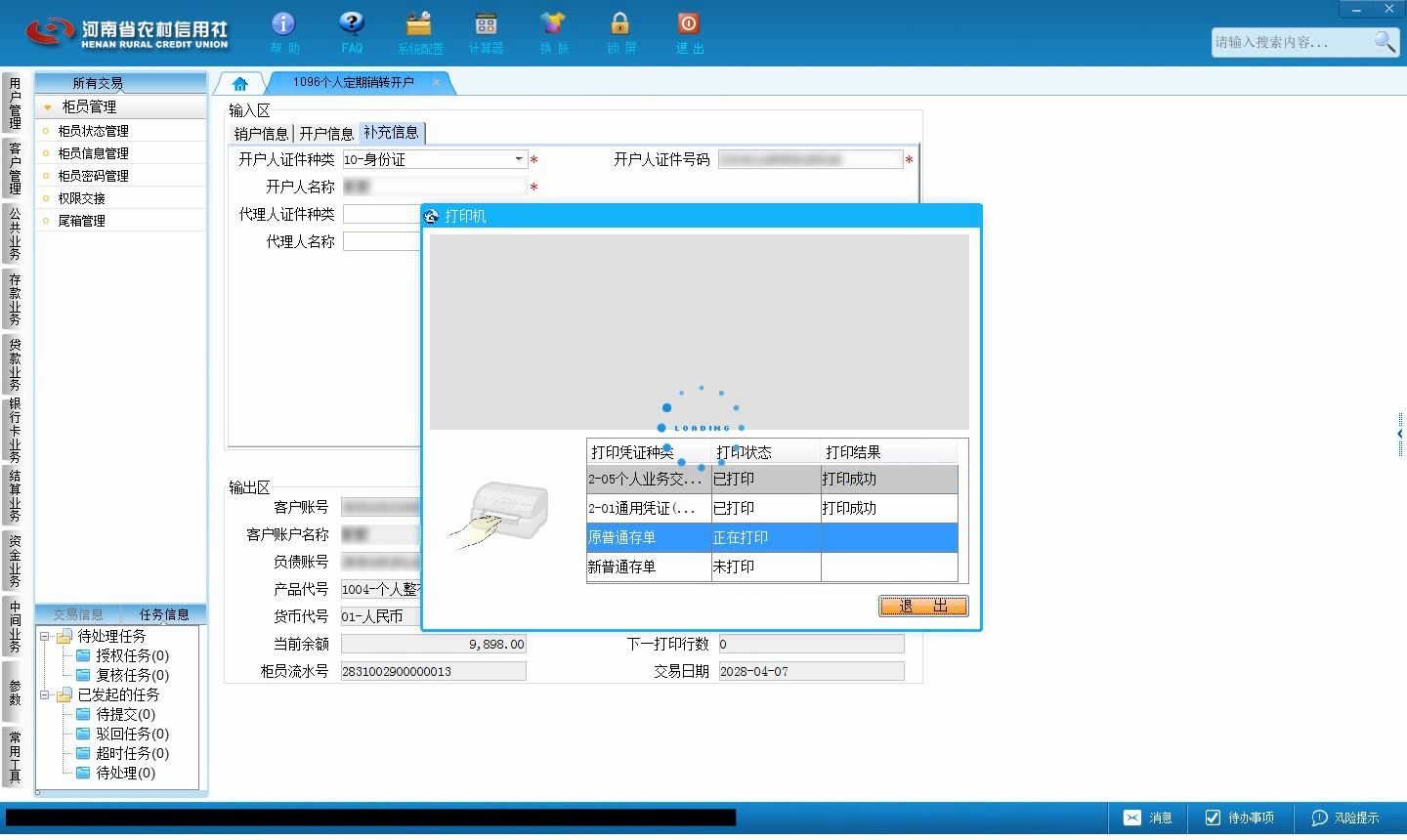Open 公共业务 vertical side tab
1407x840 pixels.
point(14,233)
